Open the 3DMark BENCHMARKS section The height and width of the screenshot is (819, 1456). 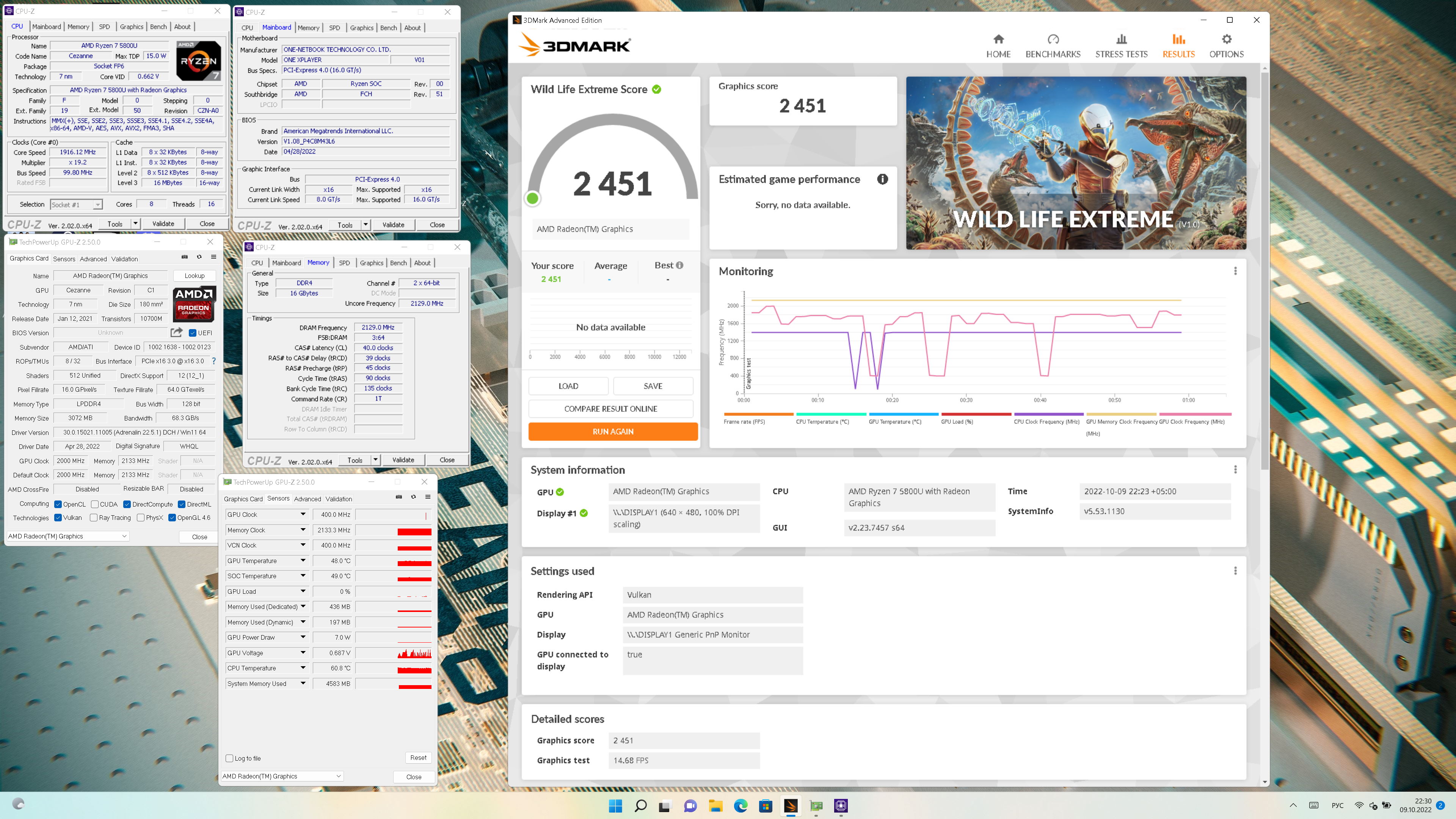click(1053, 46)
